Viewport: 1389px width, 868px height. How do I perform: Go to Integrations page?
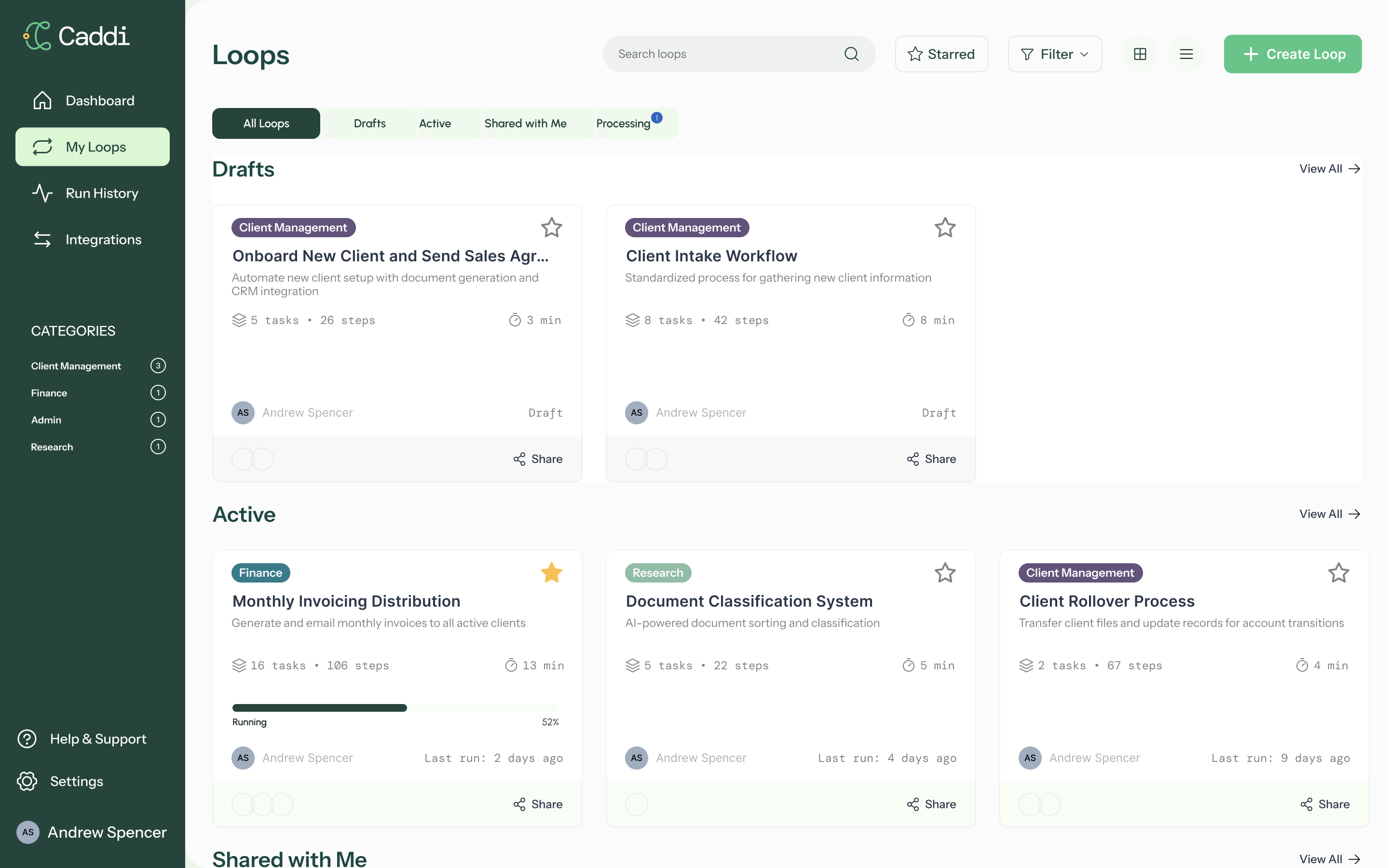[x=93, y=239]
